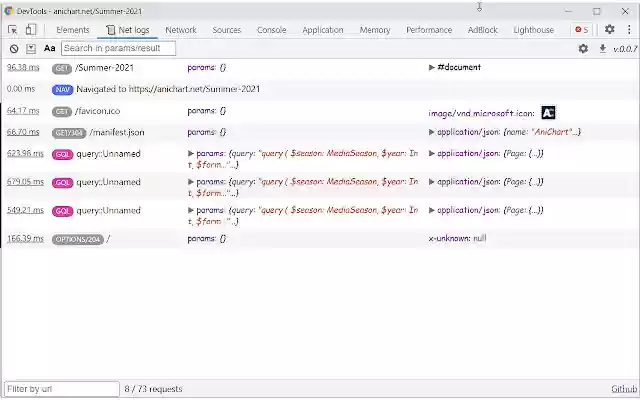The image size is (640, 400).
Task: Open the DevTools three-dot menu
Action: (x=629, y=29)
